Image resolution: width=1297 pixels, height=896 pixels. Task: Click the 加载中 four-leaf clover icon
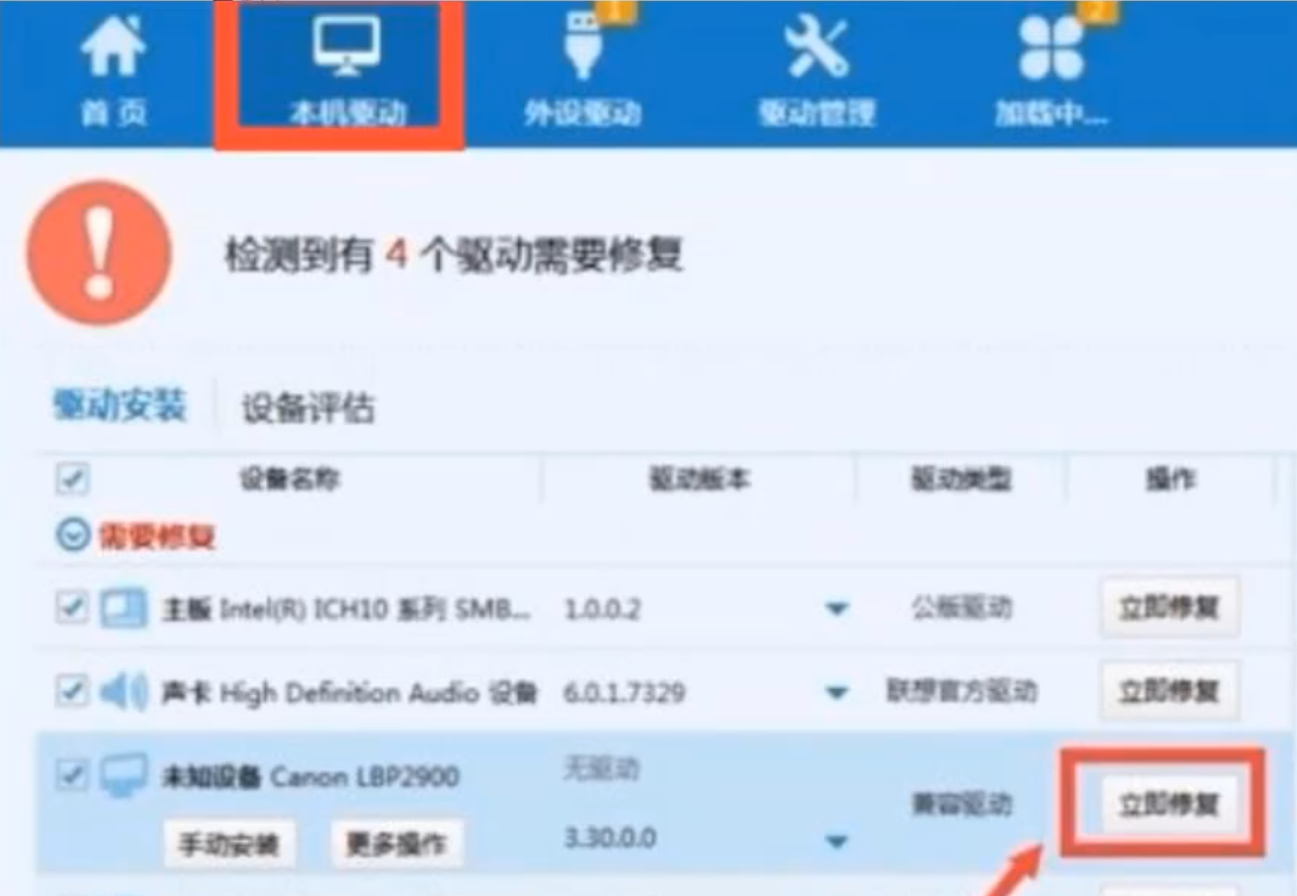1051,50
